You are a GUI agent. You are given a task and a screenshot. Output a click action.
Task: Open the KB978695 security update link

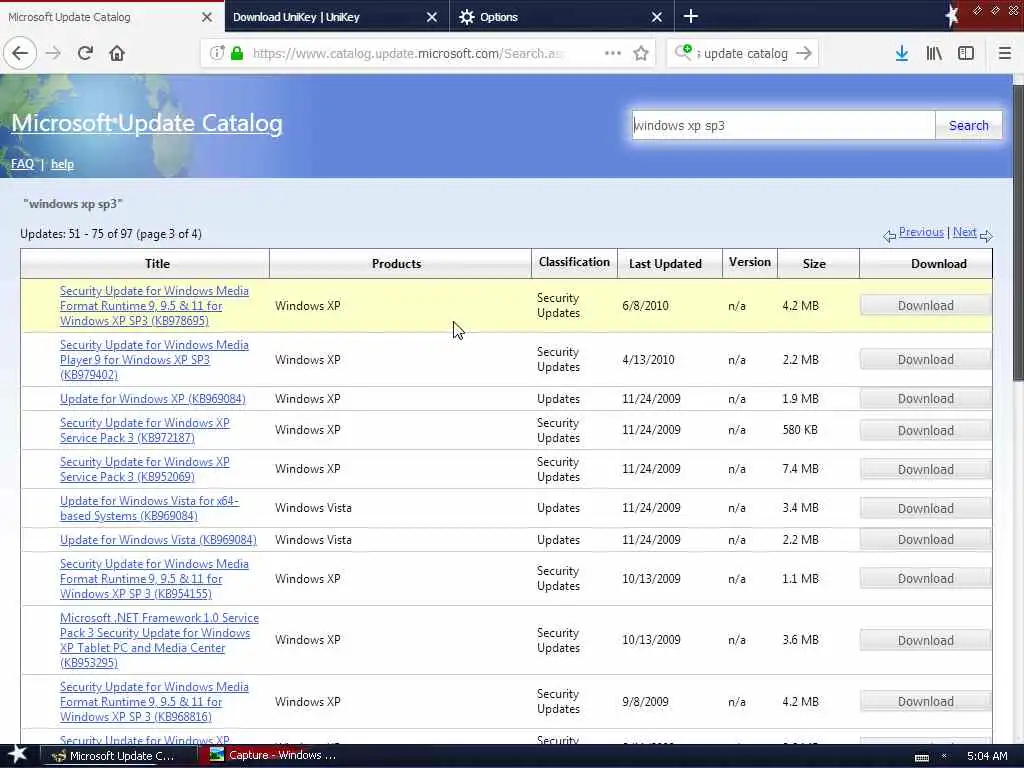pos(154,306)
